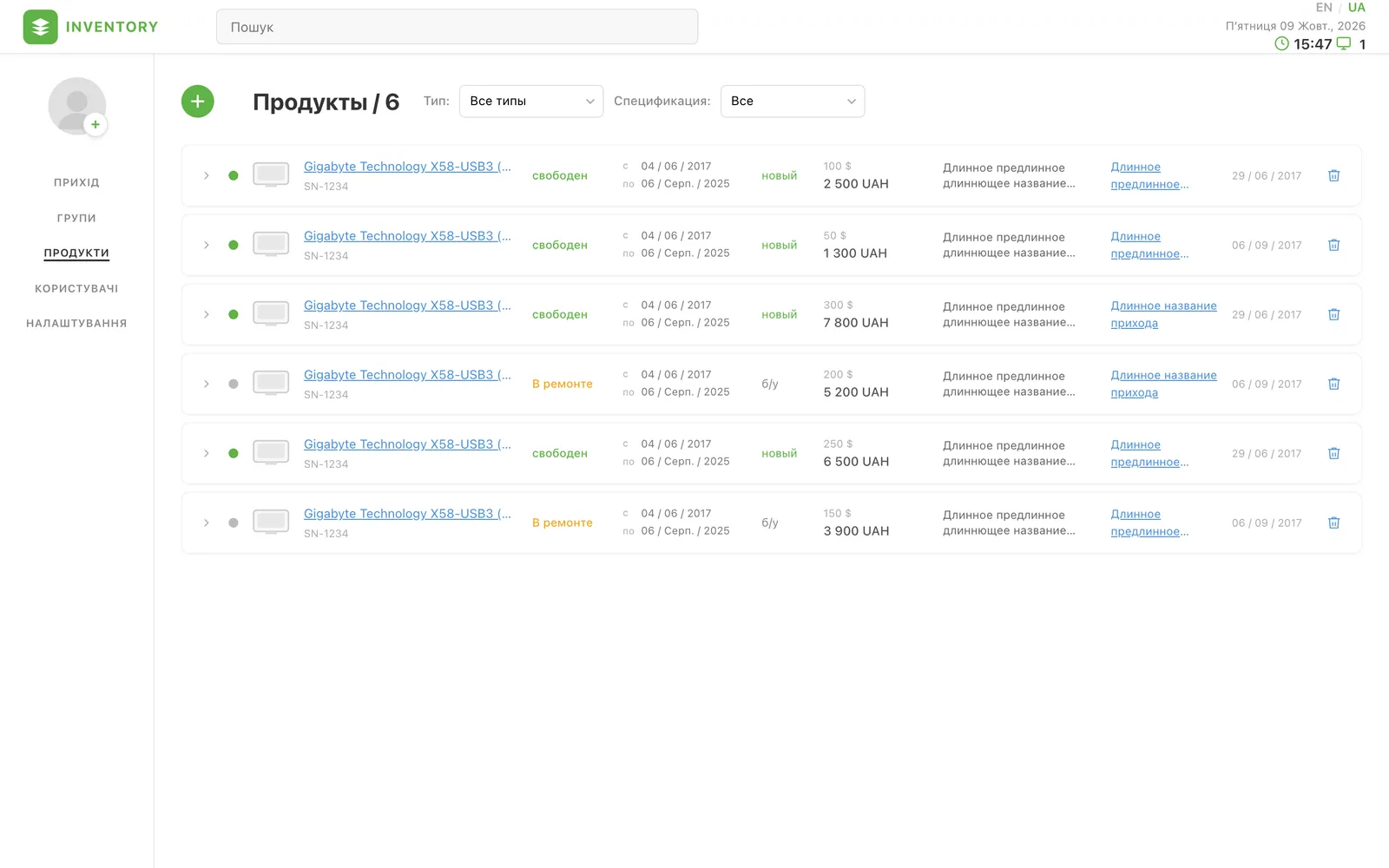The height and width of the screenshot is (868, 1389).
Task: Focus the Пошук search field
Action: pos(457,27)
